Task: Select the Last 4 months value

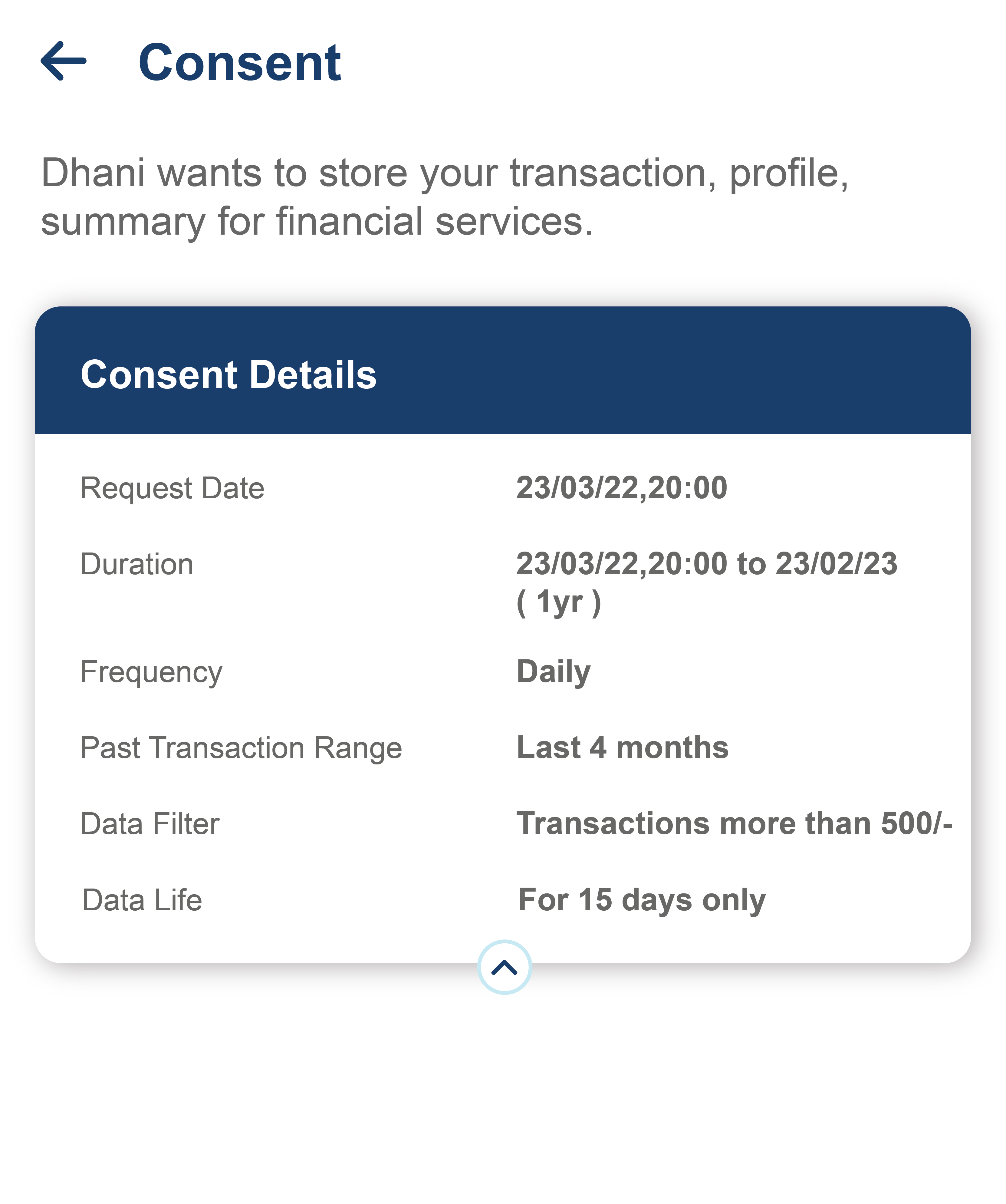Action: 623,748
